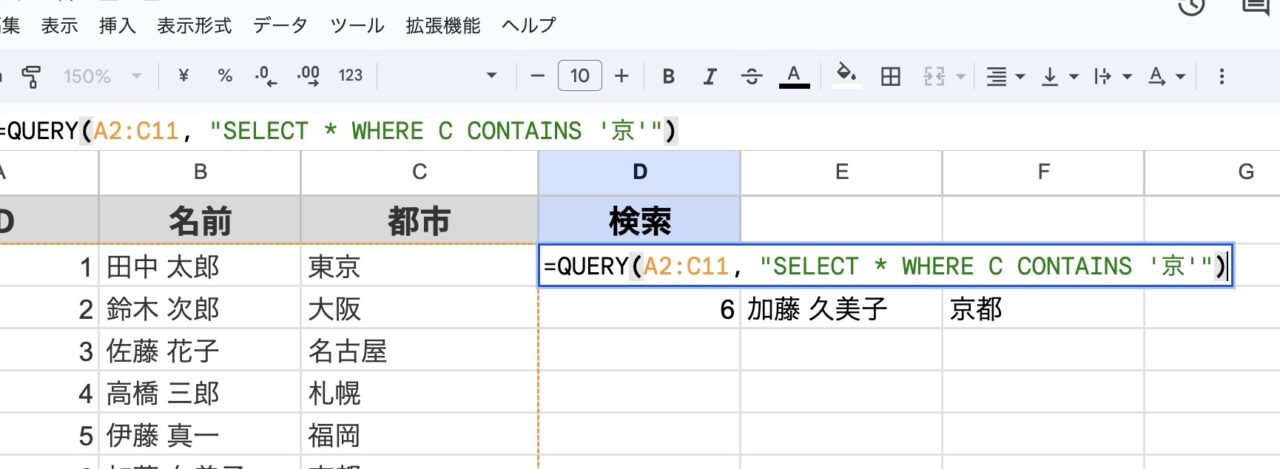Open the comments icon in the top right

[x=1255, y=5]
